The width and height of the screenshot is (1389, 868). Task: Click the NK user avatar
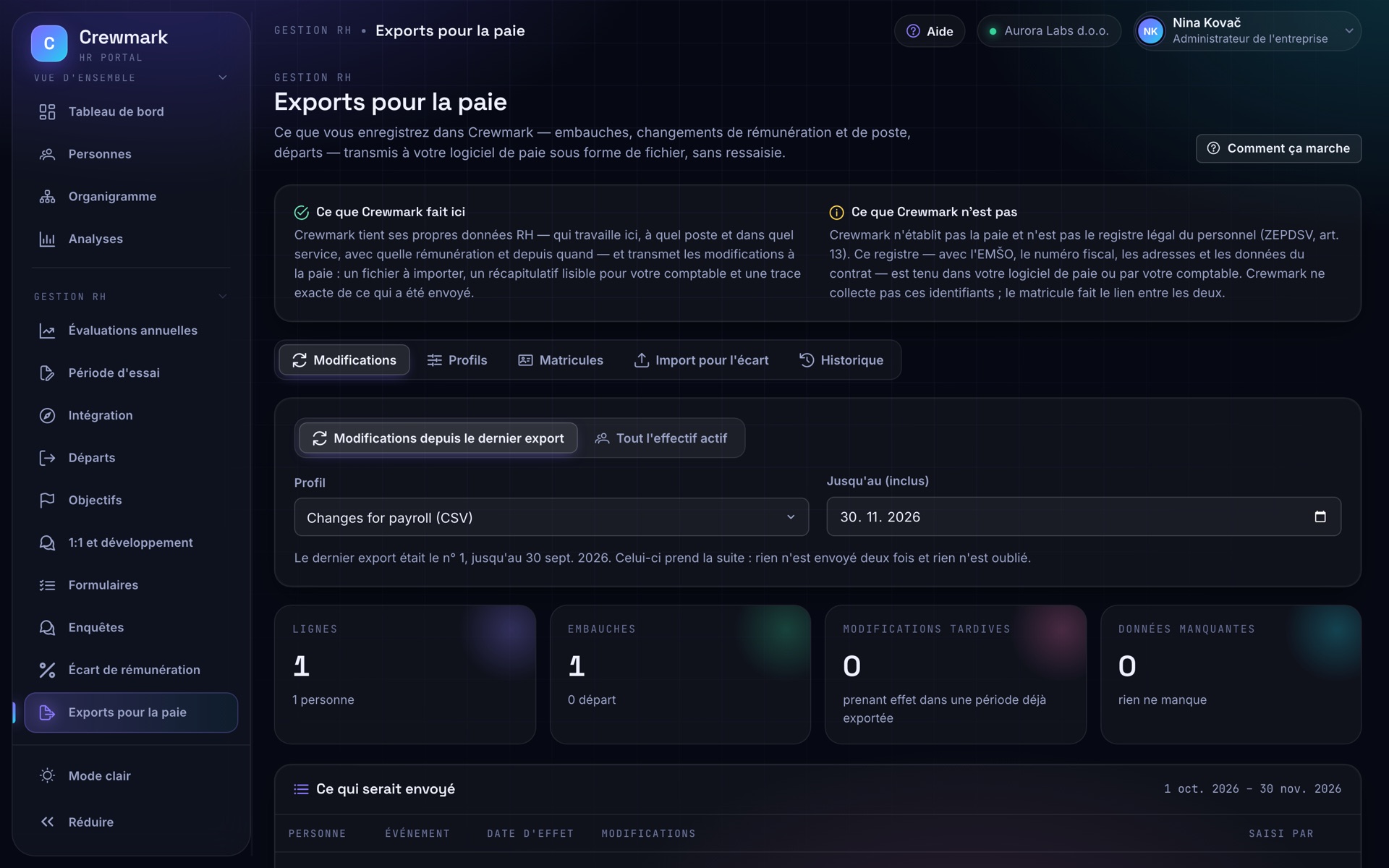(x=1150, y=31)
